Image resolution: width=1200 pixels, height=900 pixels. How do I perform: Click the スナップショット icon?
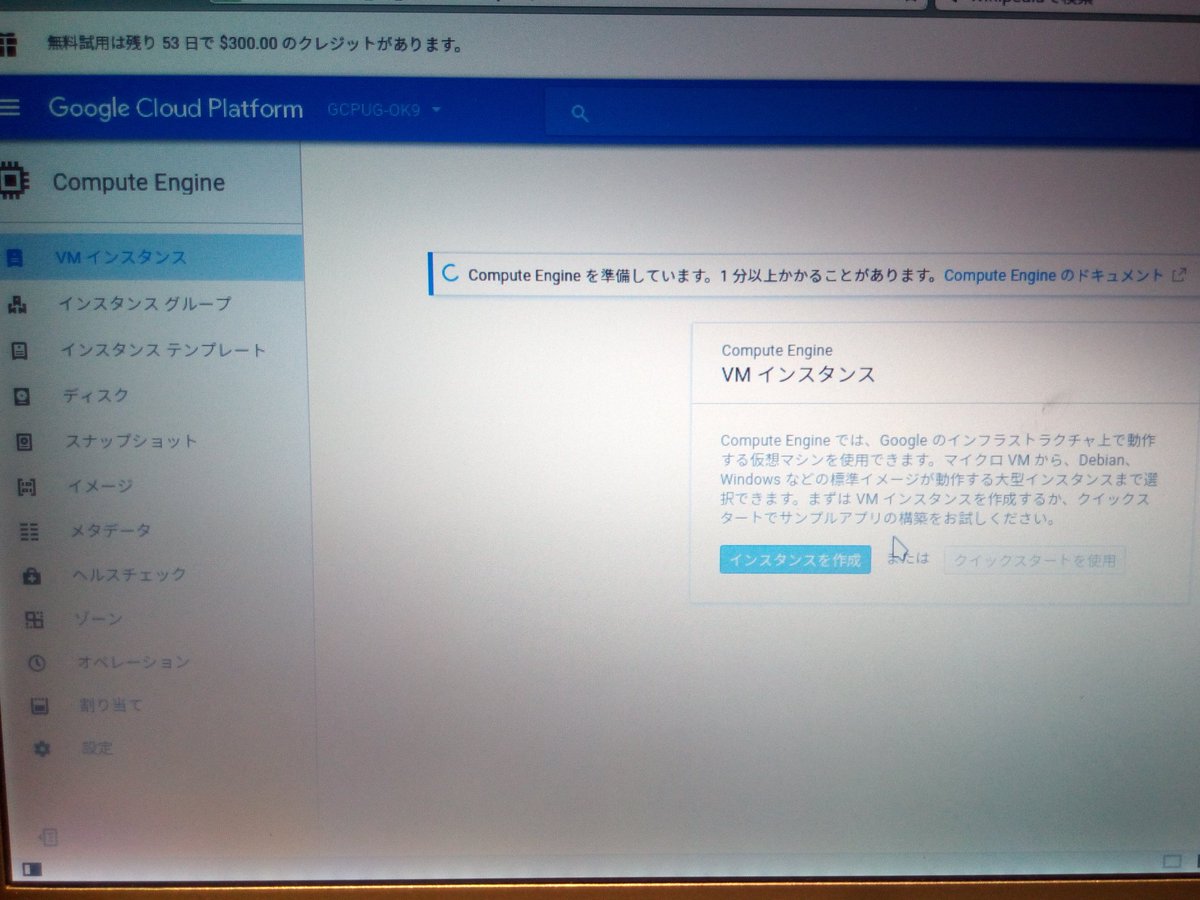pyautogui.click(x=24, y=441)
